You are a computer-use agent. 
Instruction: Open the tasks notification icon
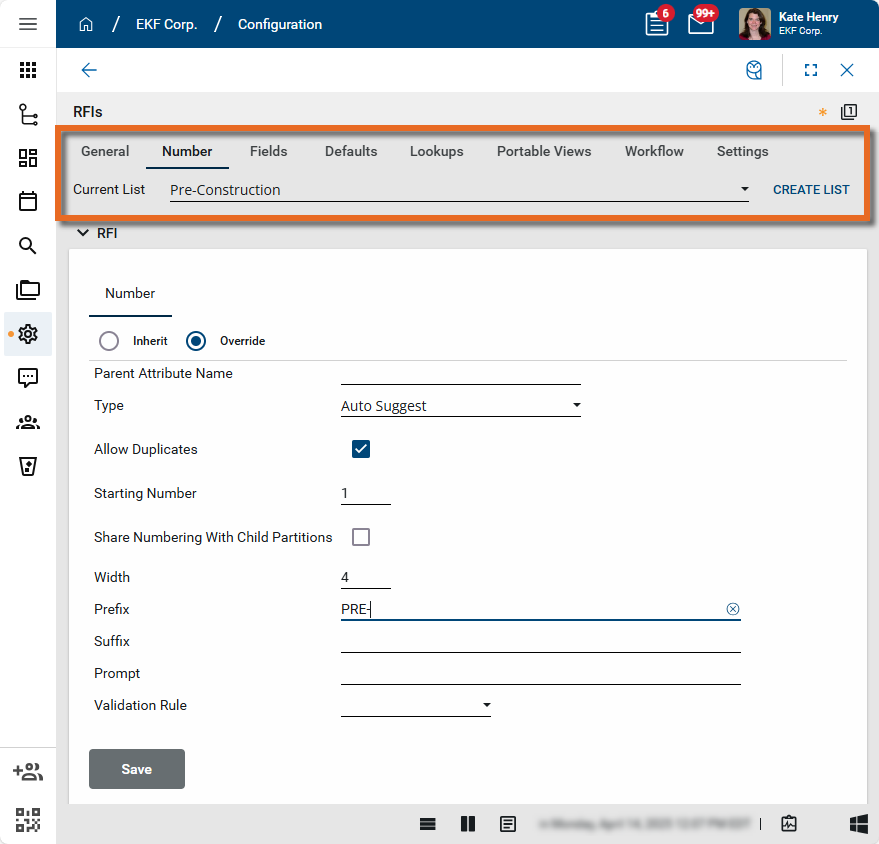[x=657, y=24]
